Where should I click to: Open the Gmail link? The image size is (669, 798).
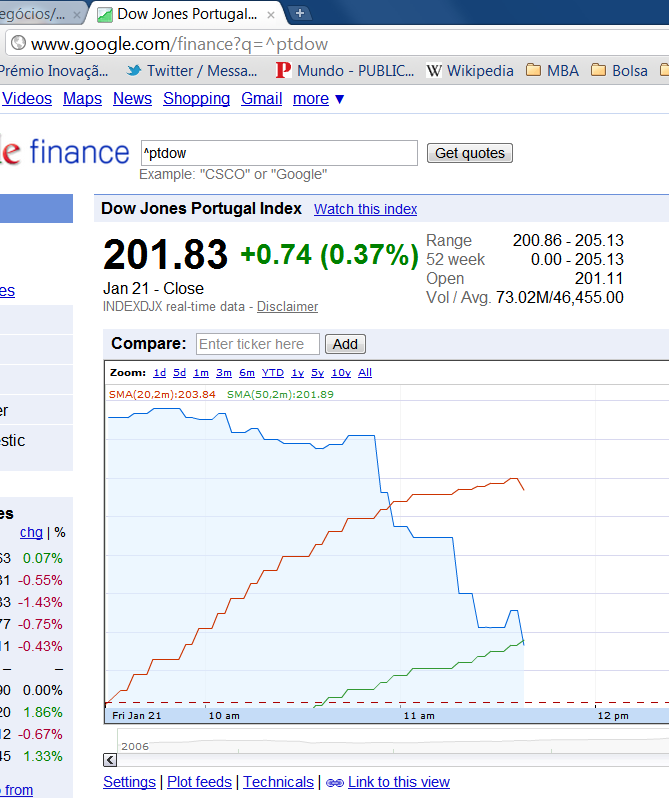(x=261, y=98)
